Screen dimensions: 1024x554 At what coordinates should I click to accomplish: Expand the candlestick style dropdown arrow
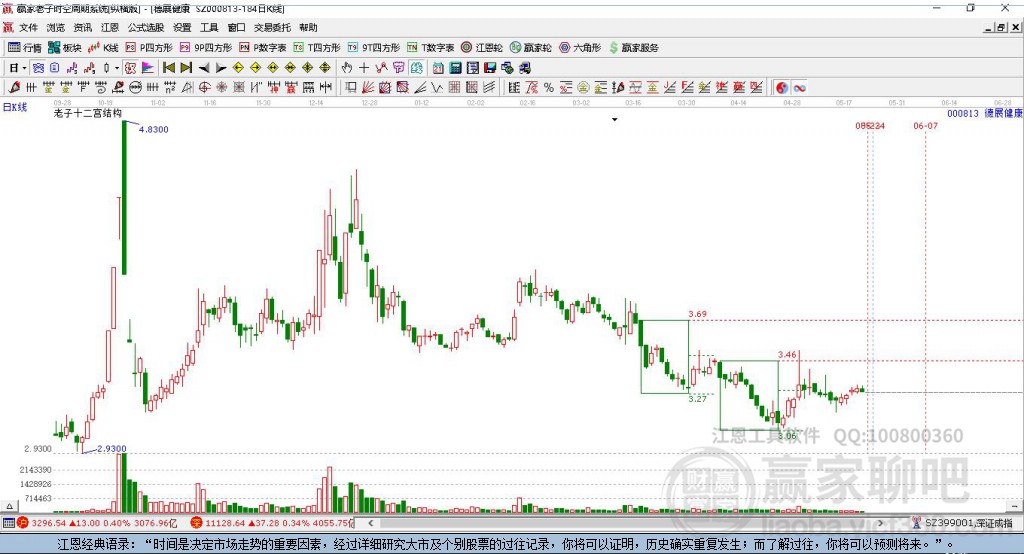(117, 68)
